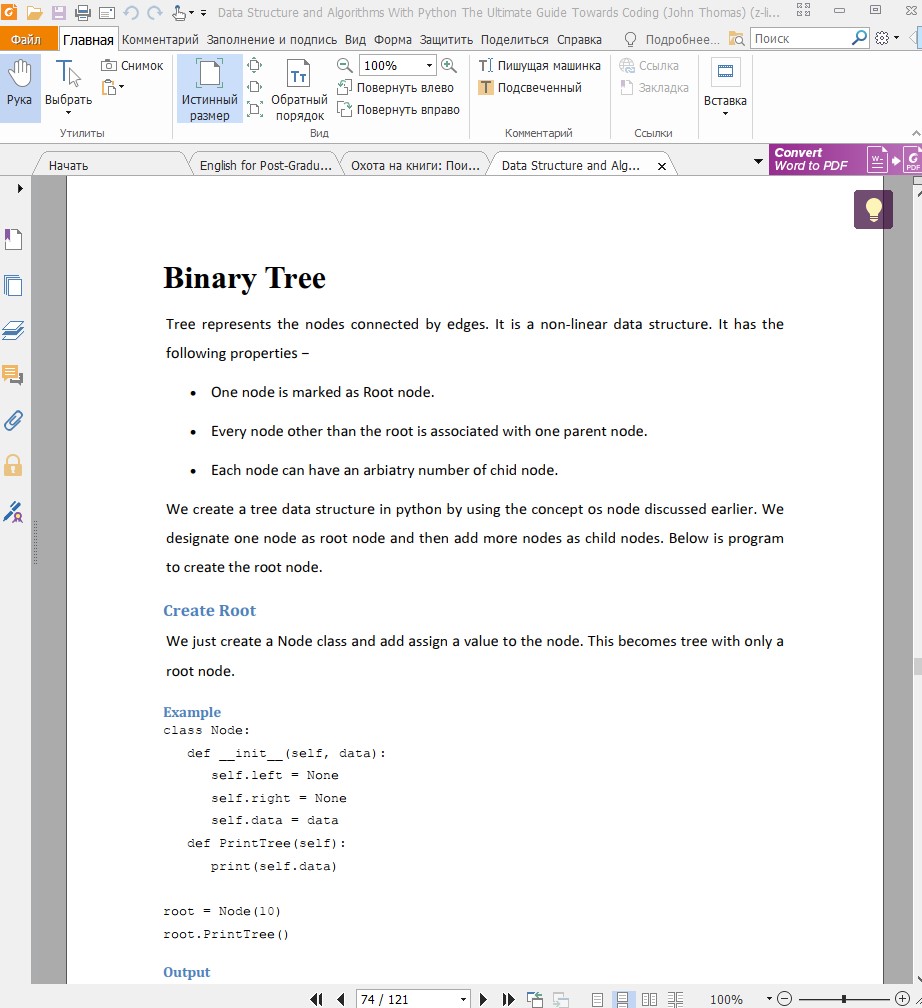Screen dimensions: 922x1008
Task: Click the Save icon in quick access toolbar
Action: tap(59, 12)
